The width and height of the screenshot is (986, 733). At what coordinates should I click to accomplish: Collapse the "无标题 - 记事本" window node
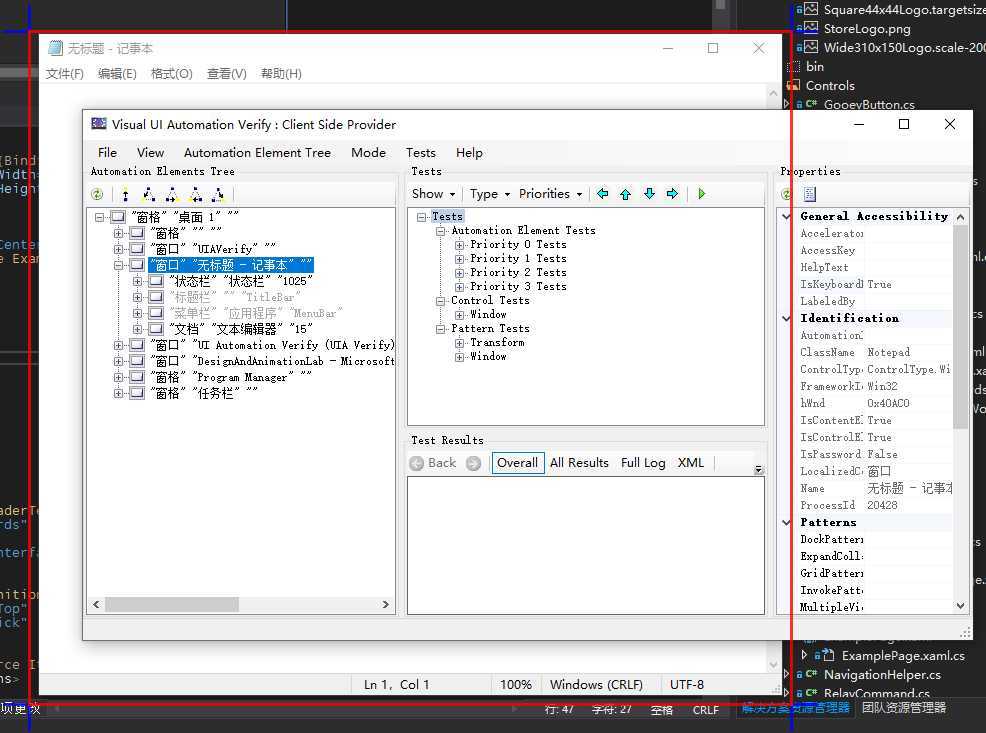(118, 265)
